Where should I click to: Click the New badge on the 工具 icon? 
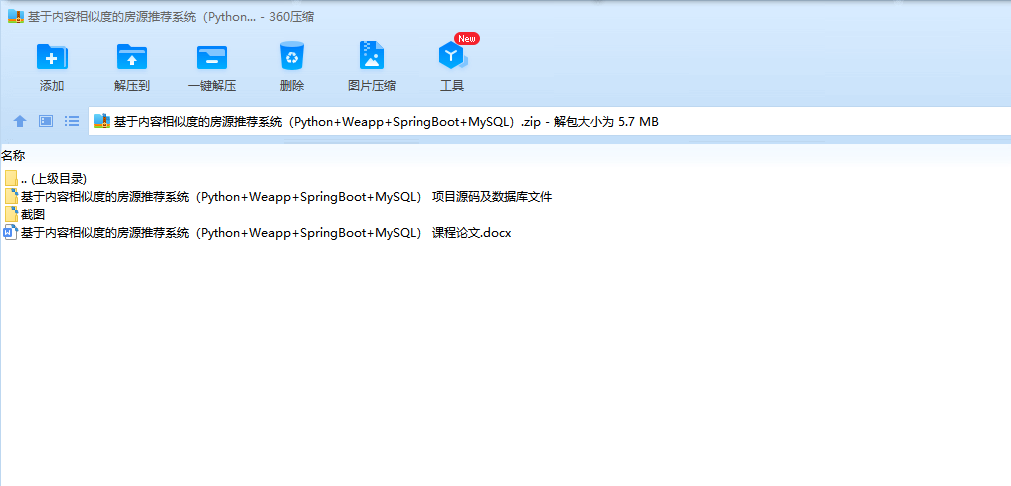[x=467, y=39]
